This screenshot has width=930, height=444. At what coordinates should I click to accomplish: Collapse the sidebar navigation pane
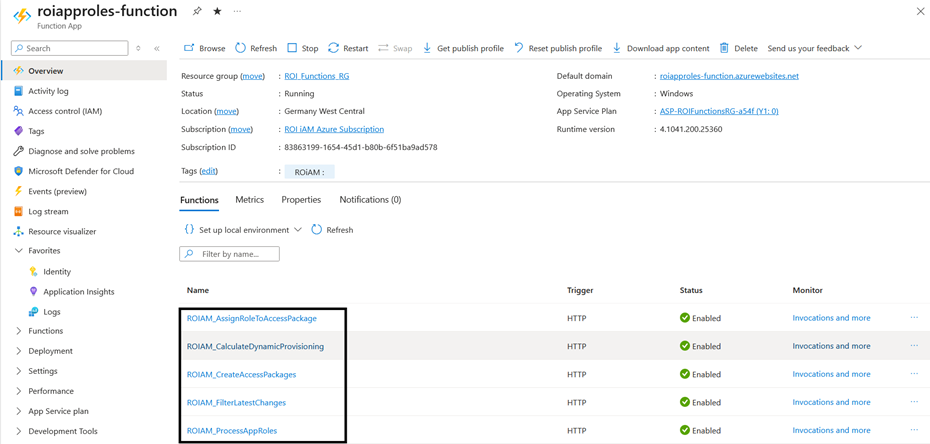tap(157, 48)
